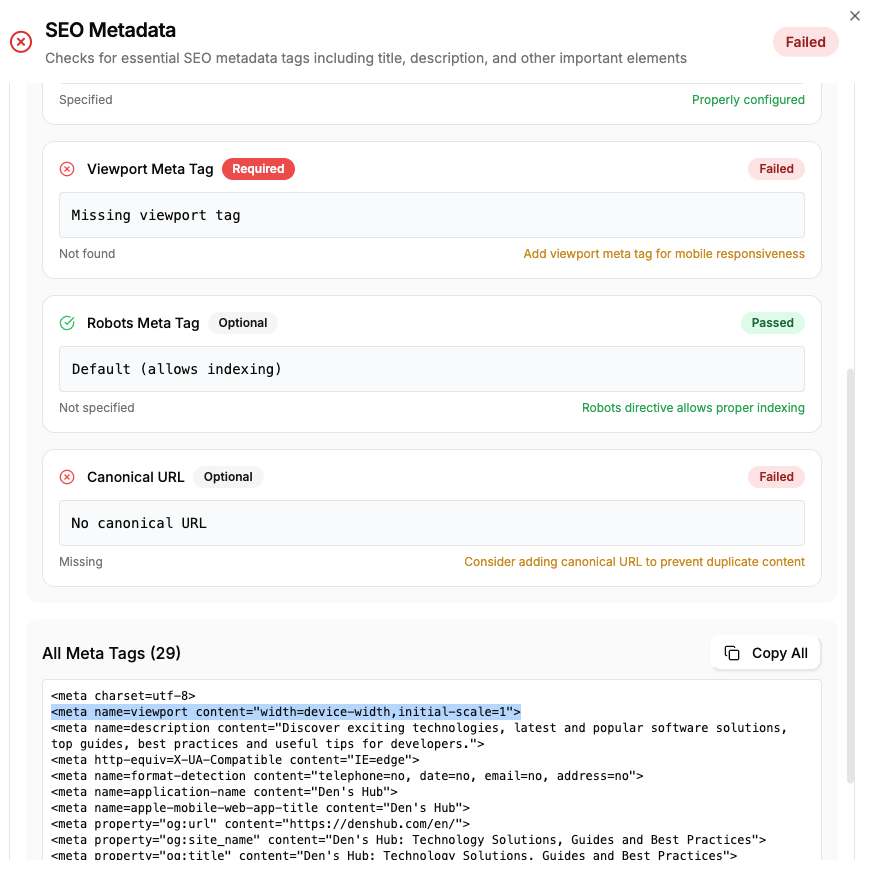Image resolution: width=872 pixels, height=869 pixels.
Task: Click 'Add viewport meta tag for mobile responsiveness'
Action: pyautogui.click(x=663, y=254)
